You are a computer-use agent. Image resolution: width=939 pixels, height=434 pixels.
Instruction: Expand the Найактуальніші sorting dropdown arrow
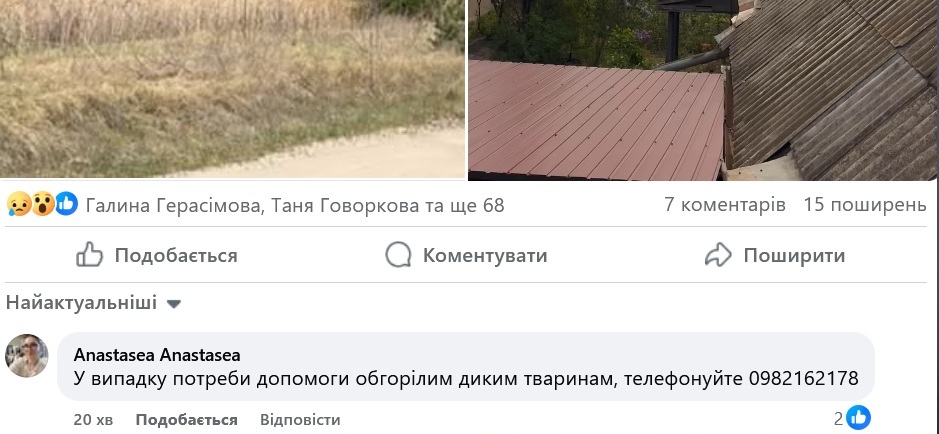point(174,304)
